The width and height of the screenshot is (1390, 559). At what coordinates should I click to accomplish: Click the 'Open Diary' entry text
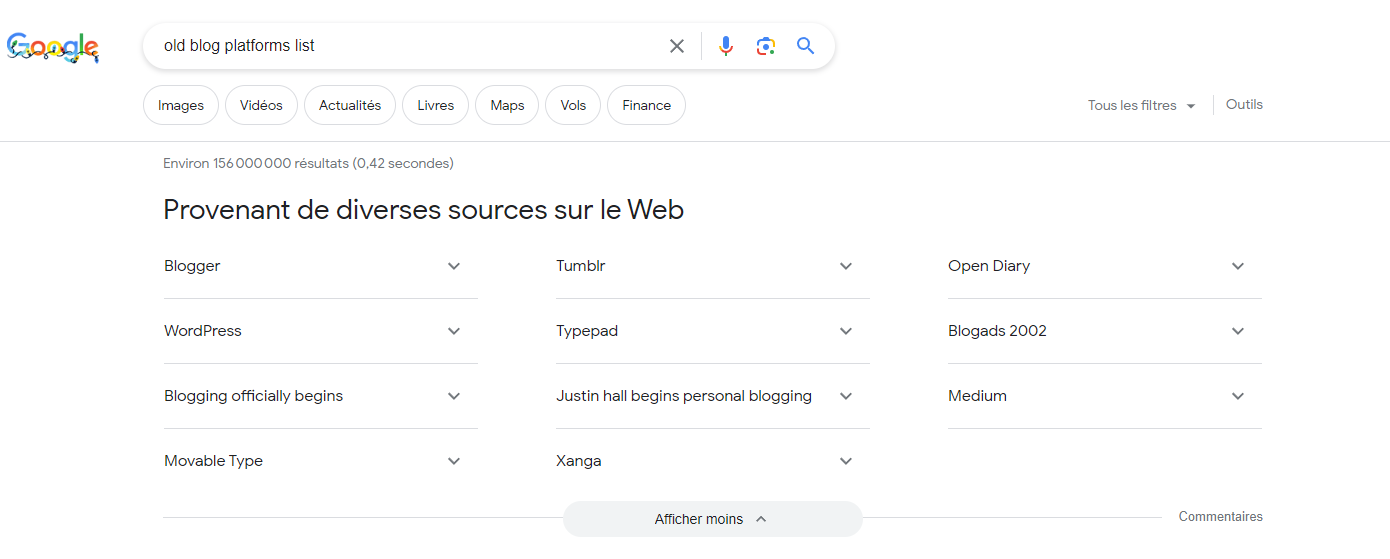[x=989, y=266]
